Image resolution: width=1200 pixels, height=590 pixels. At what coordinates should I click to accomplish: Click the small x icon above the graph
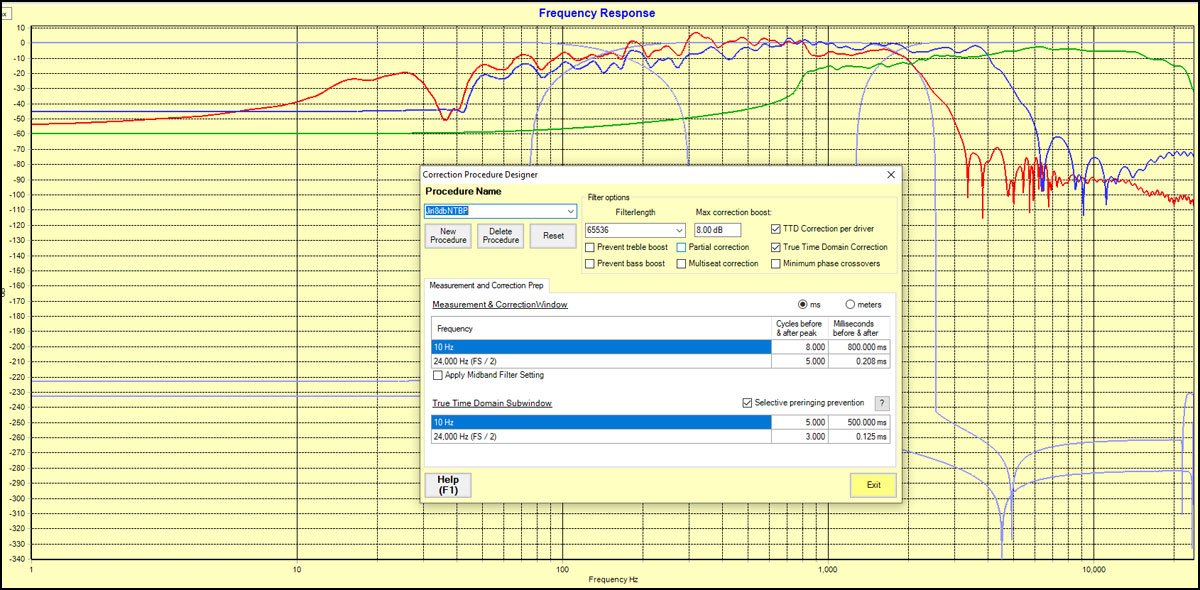coord(4,13)
